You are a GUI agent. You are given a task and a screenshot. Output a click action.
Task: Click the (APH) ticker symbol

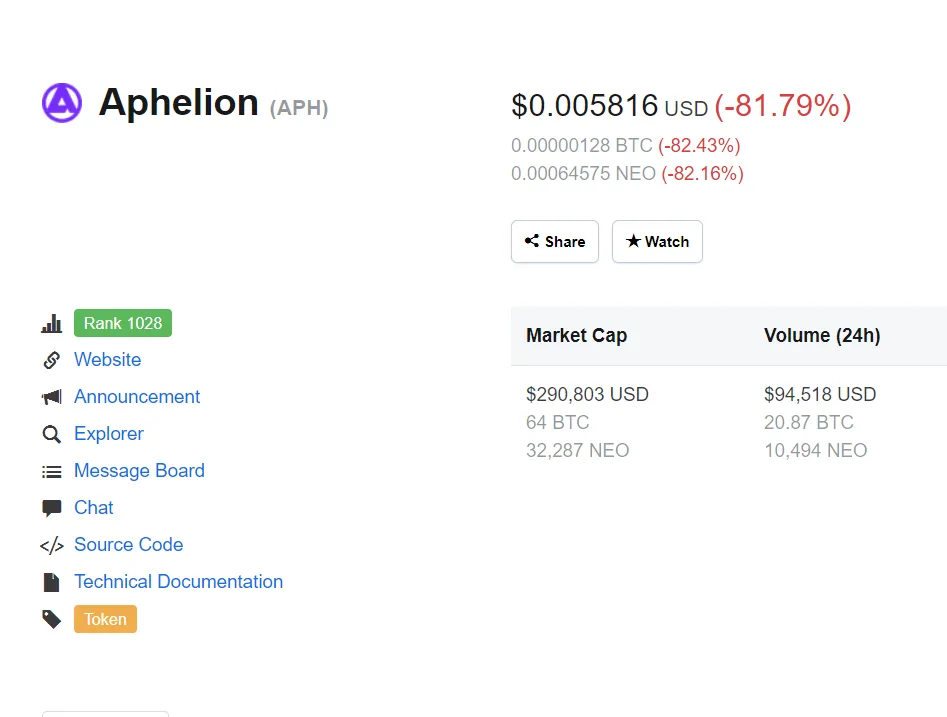(299, 108)
